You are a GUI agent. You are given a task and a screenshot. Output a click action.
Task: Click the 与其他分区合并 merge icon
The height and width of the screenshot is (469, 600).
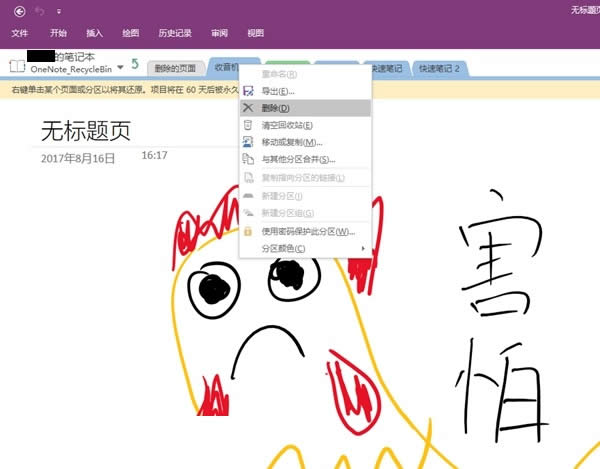tap(248, 159)
